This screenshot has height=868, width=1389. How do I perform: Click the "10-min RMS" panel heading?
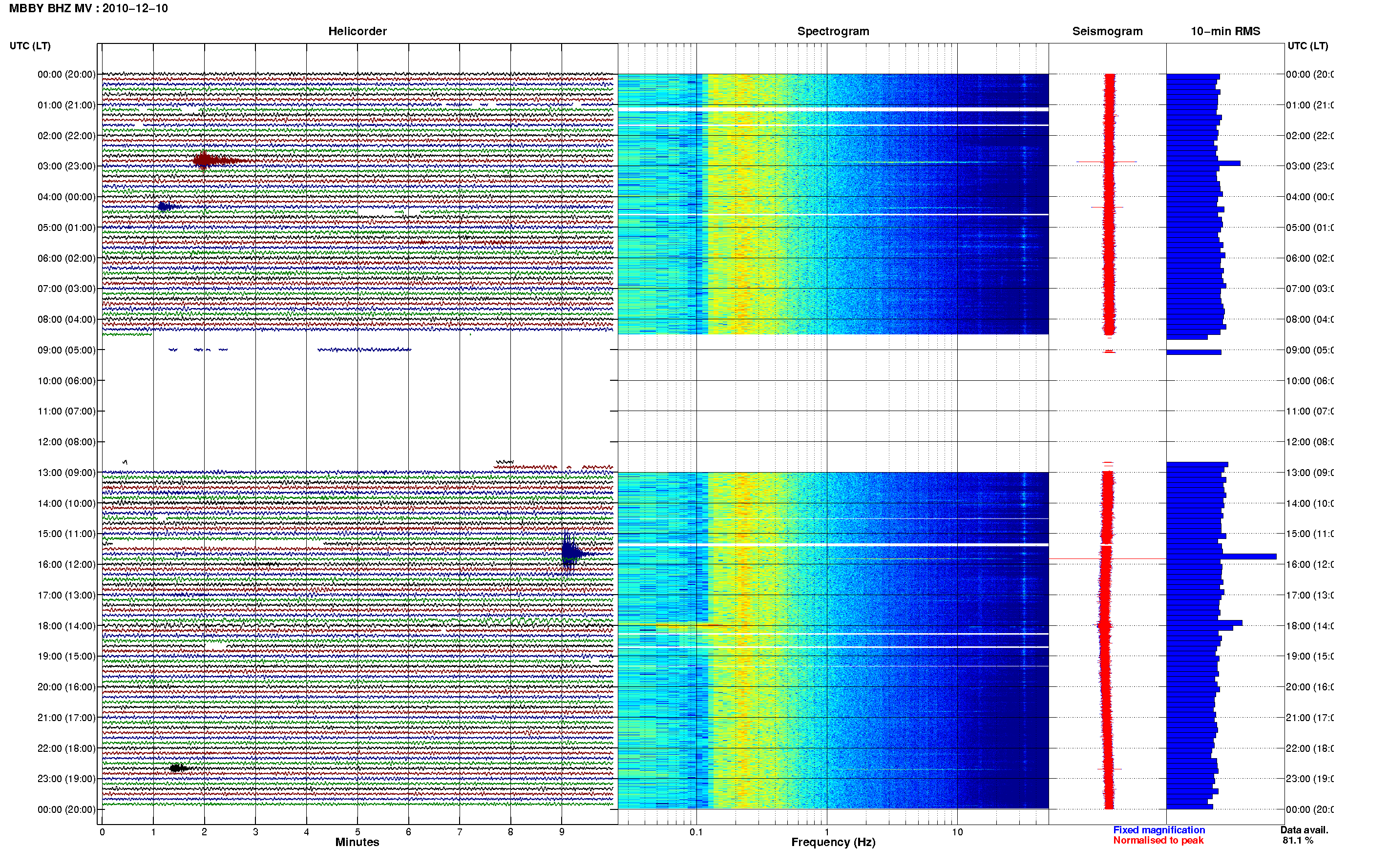click(x=1225, y=31)
